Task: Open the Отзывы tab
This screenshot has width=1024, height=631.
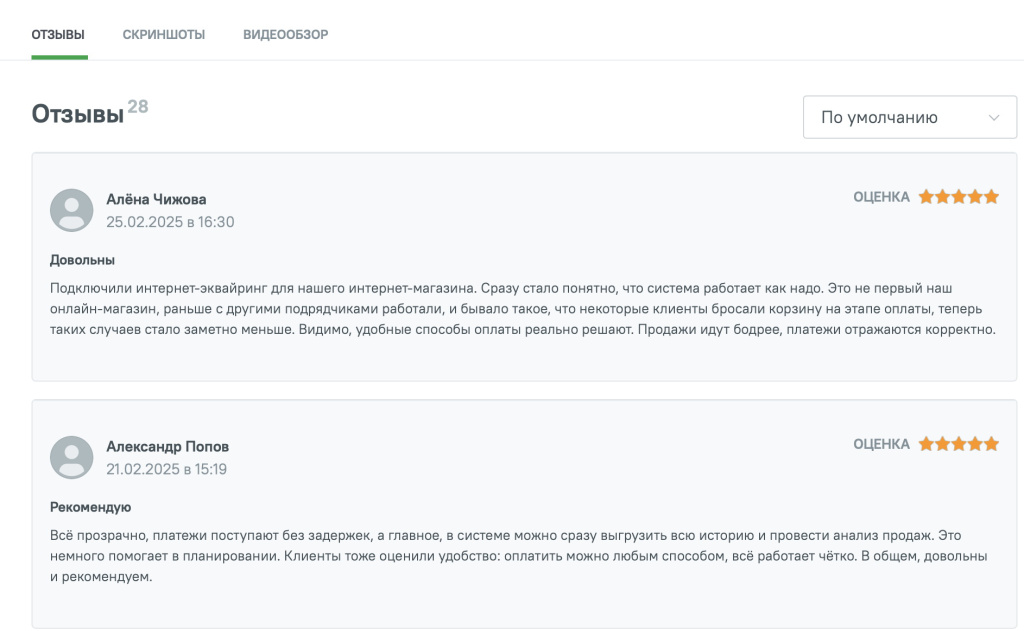Action: (x=58, y=35)
